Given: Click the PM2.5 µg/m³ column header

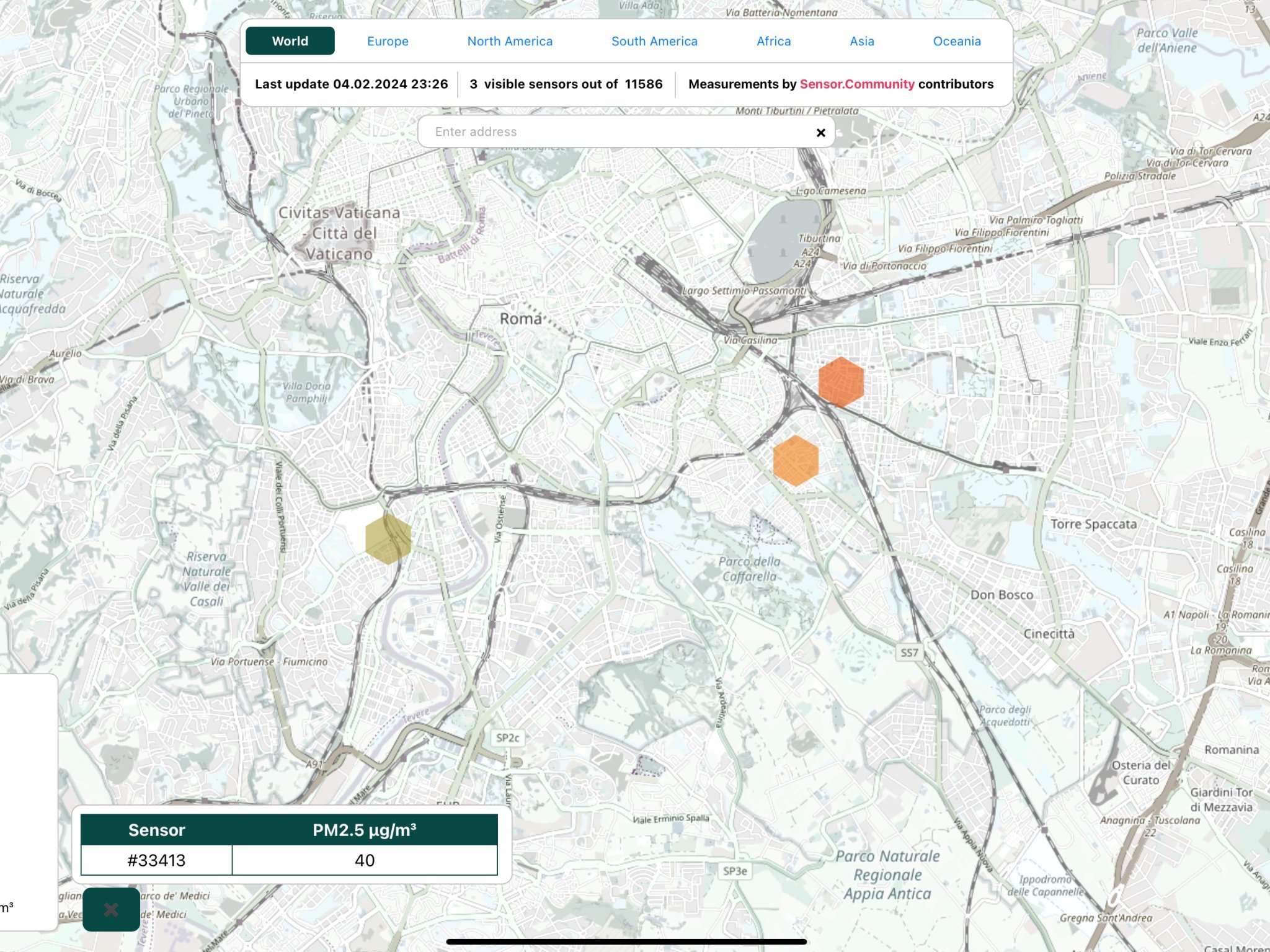Looking at the screenshot, I should 364,830.
